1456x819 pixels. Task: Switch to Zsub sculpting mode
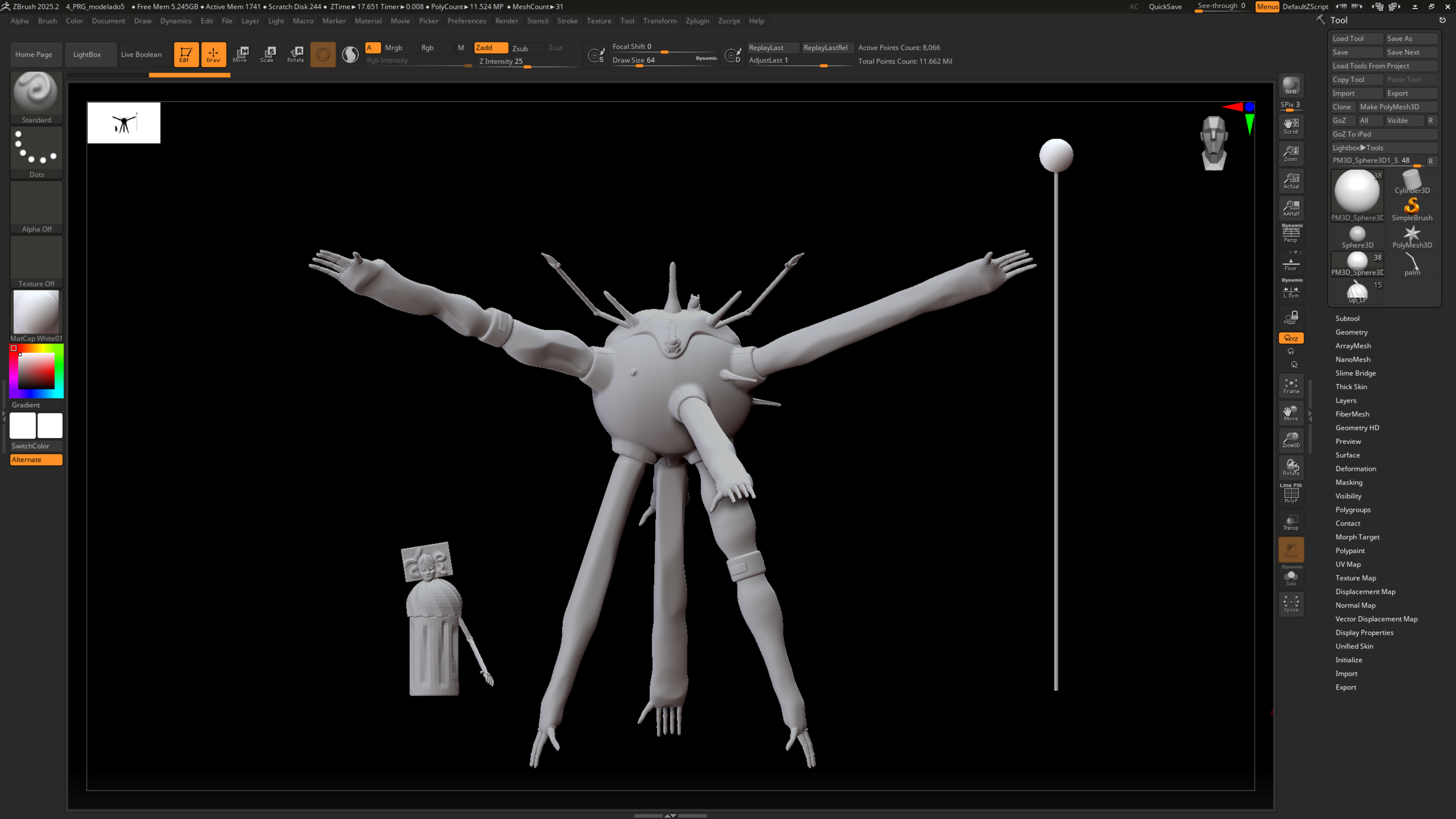coord(520,48)
